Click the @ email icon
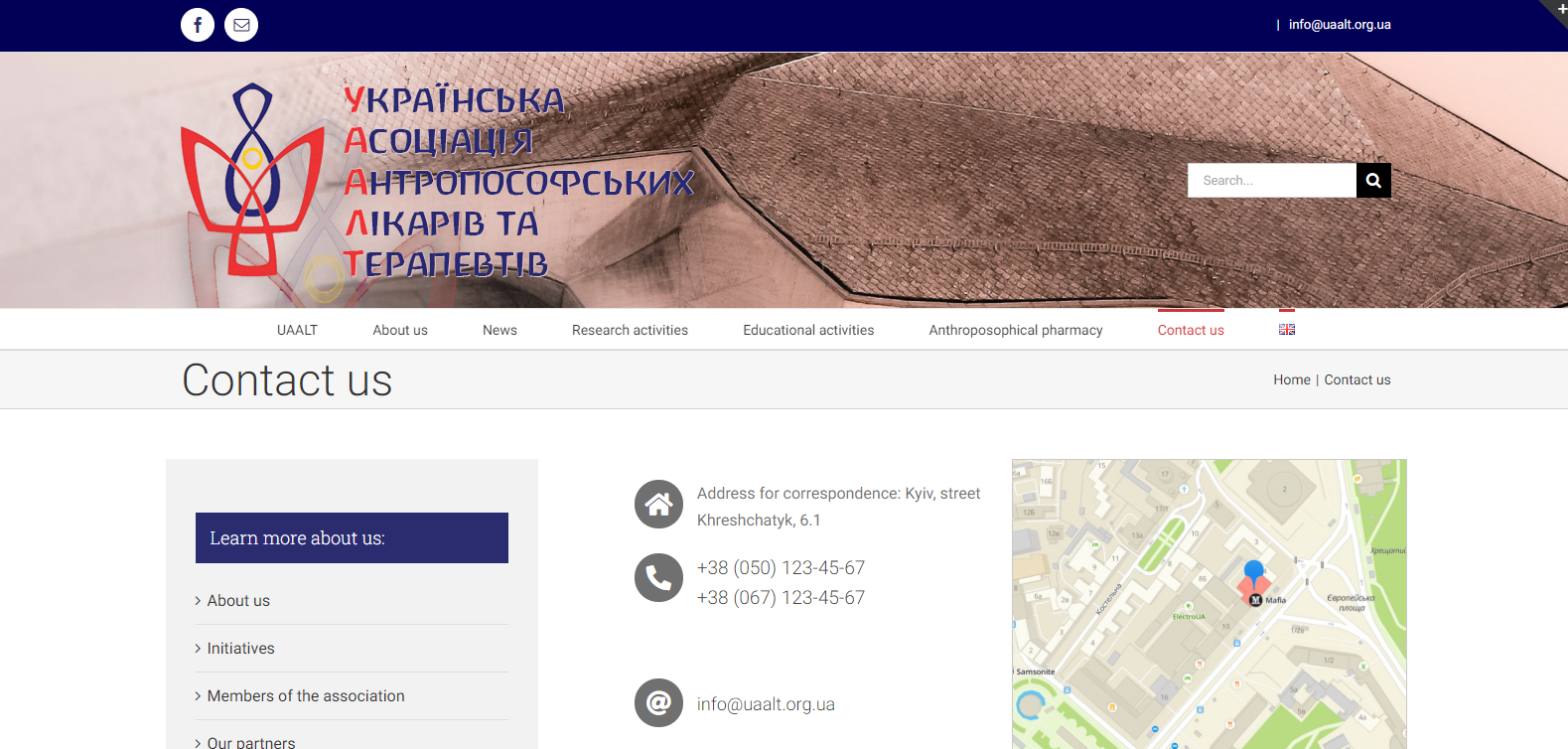This screenshot has width=1568, height=749. tap(658, 703)
